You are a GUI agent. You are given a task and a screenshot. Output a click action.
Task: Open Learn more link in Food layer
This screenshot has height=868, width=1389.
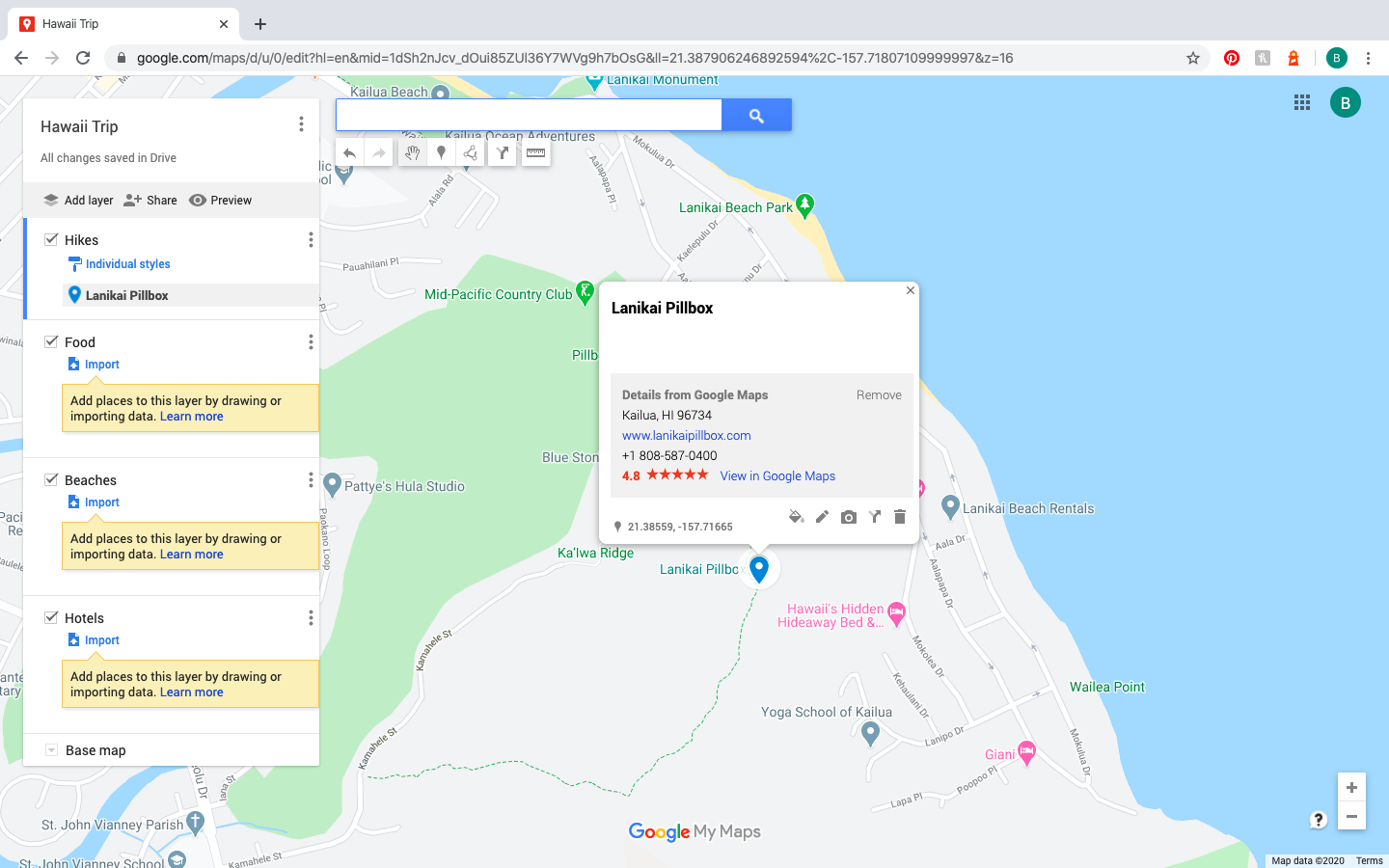[191, 417]
